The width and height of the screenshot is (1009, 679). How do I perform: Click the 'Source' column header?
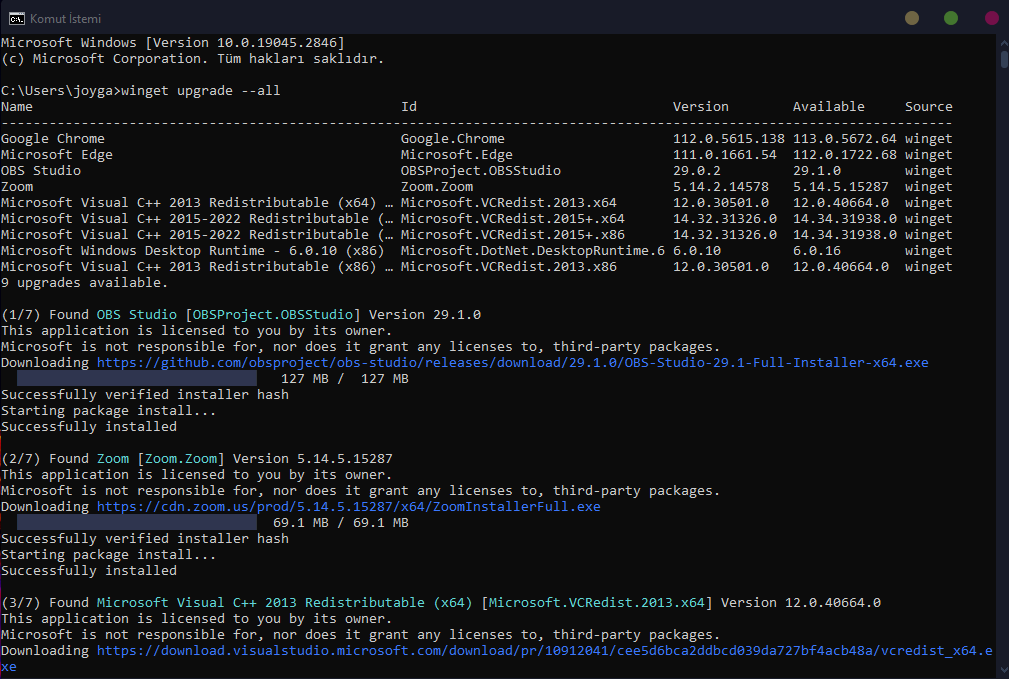coord(929,107)
